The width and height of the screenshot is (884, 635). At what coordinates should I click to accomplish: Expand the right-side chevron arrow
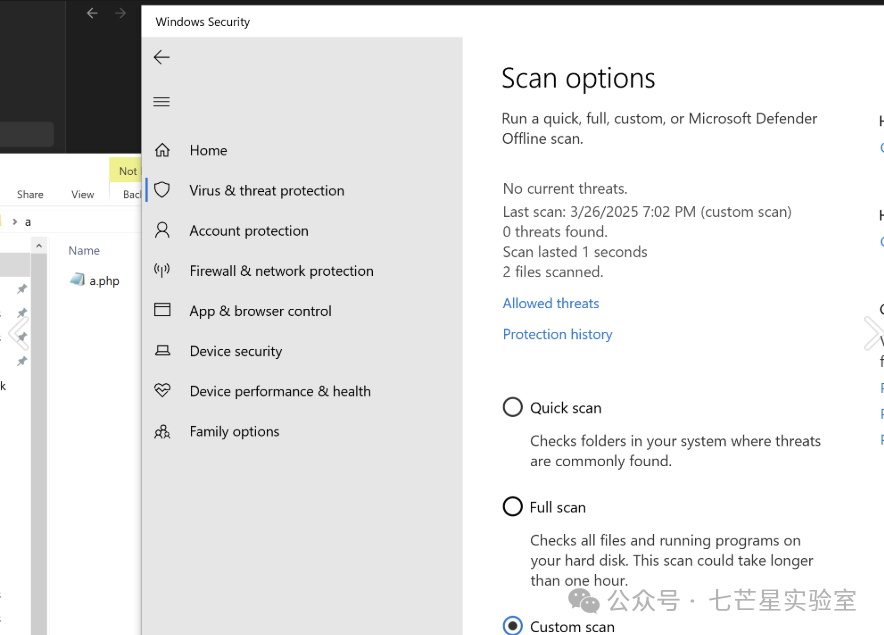coord(872,333)
